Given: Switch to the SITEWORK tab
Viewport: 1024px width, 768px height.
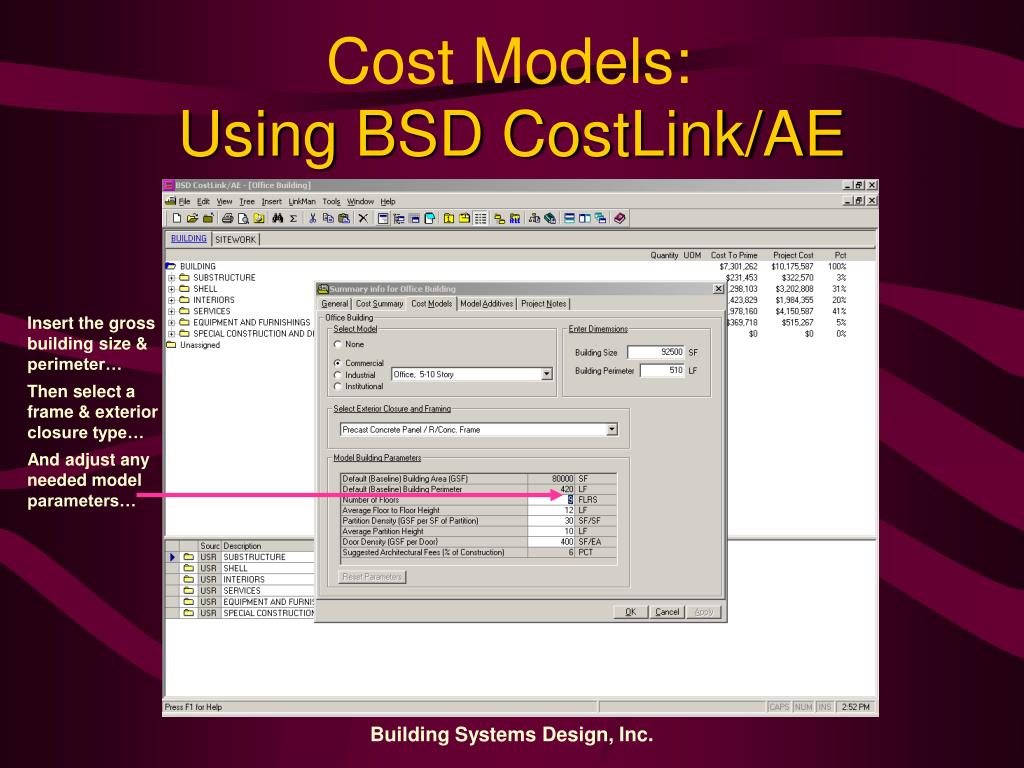Looking at the screenshot, I should 236,239.
